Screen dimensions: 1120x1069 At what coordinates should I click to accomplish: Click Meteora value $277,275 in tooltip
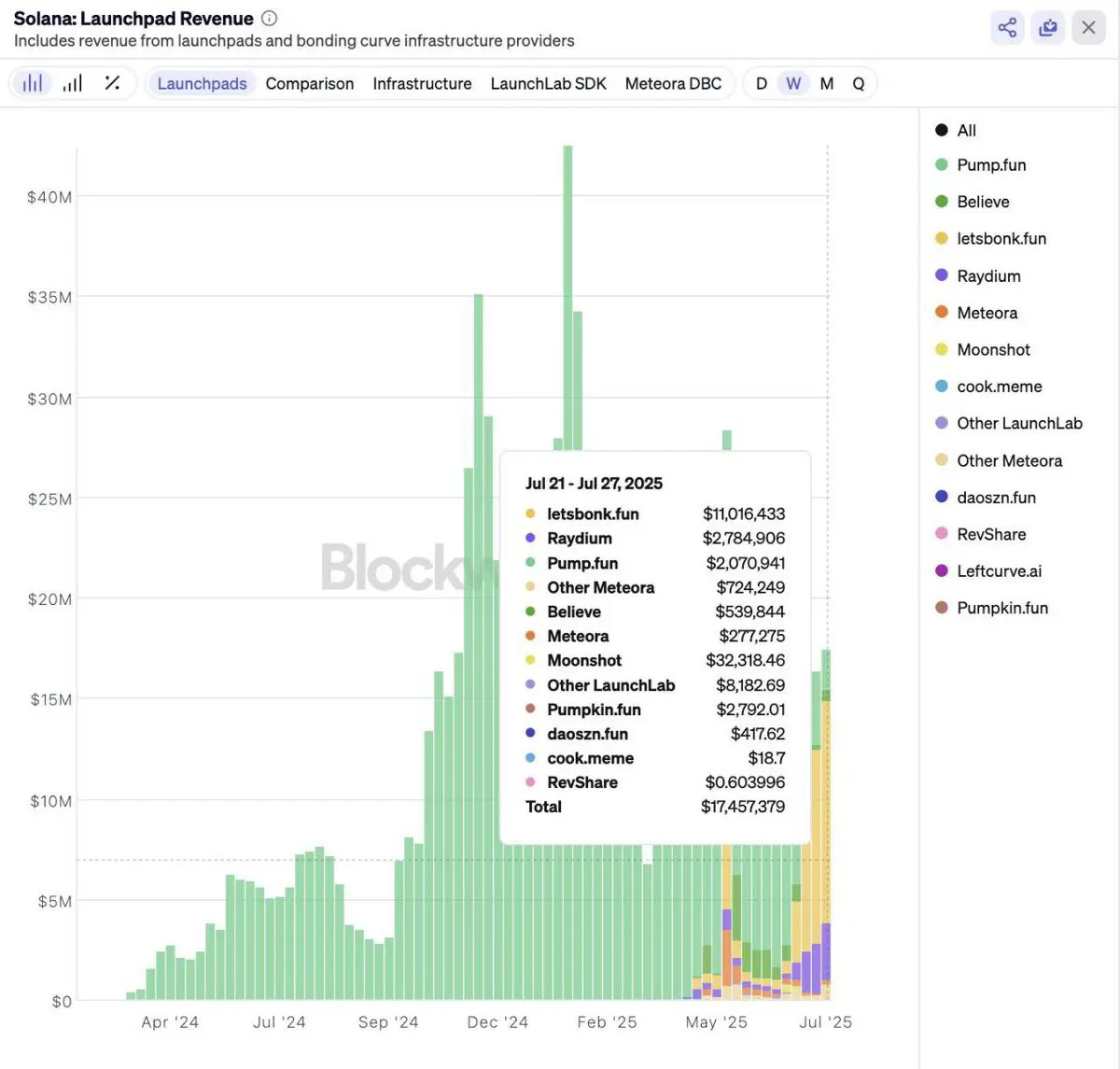coord(752,636)
